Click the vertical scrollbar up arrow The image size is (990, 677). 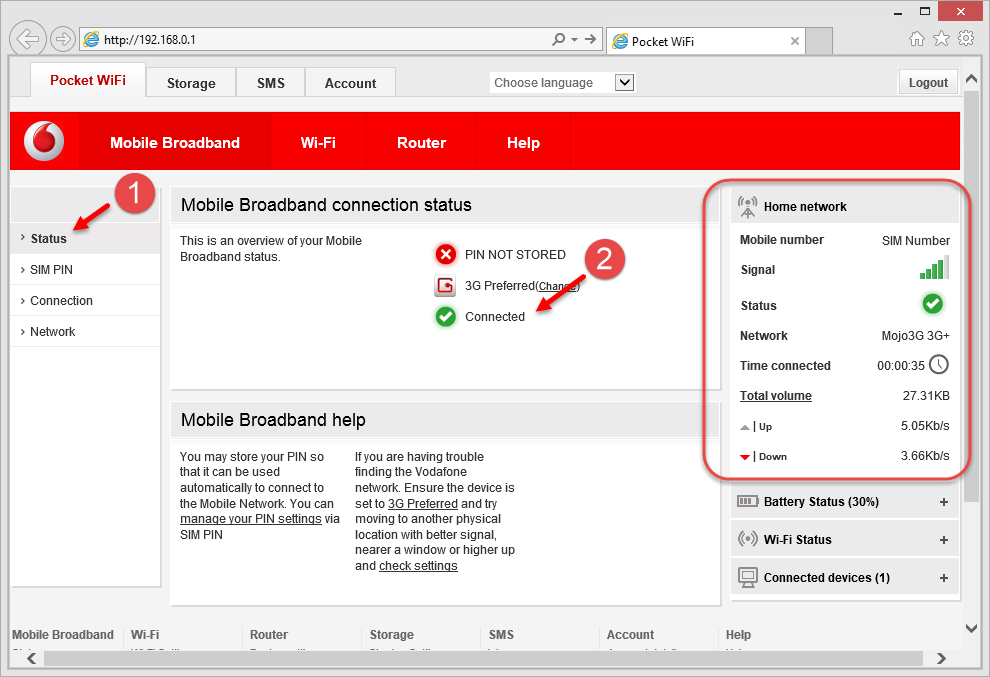coord(972,79)
